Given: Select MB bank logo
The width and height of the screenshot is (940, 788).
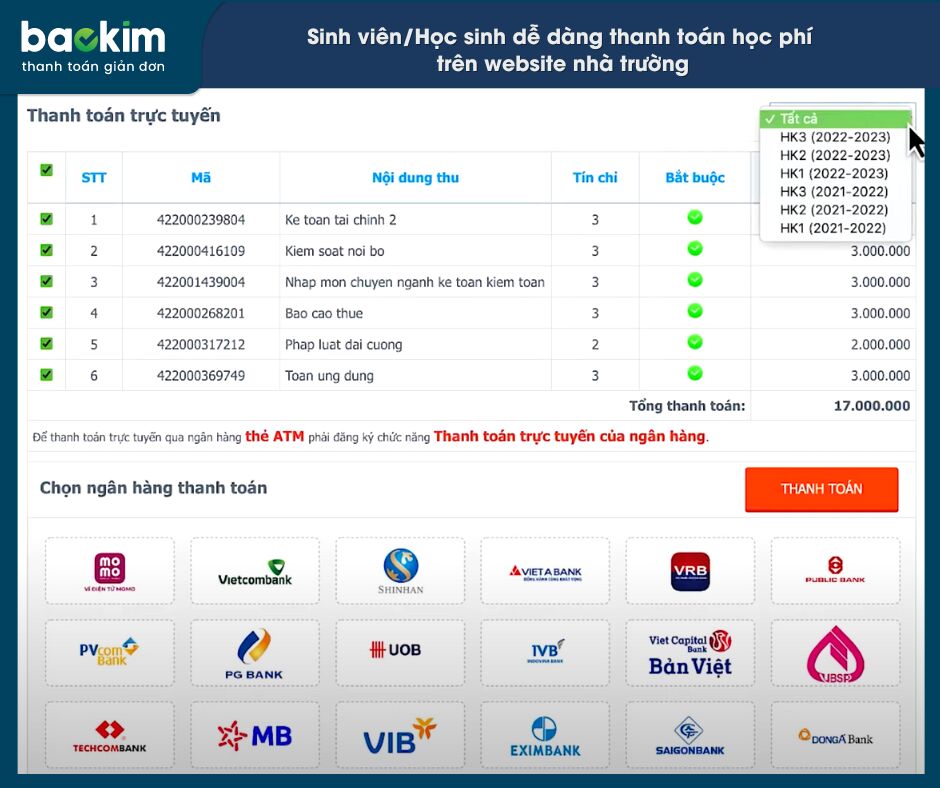Looking at the screenshot, I should 255,735.
